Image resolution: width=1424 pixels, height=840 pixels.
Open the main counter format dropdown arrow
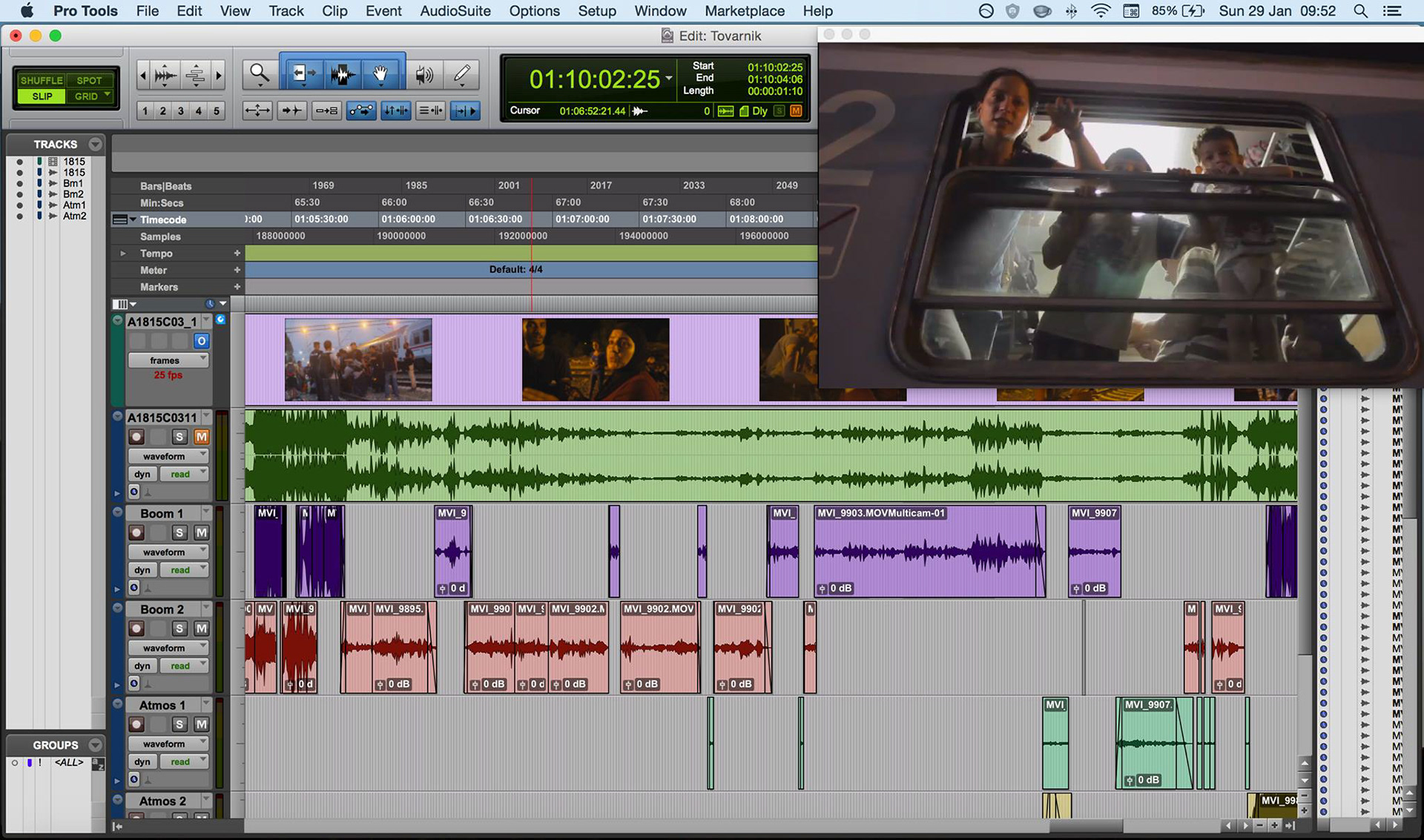point(669,79)
